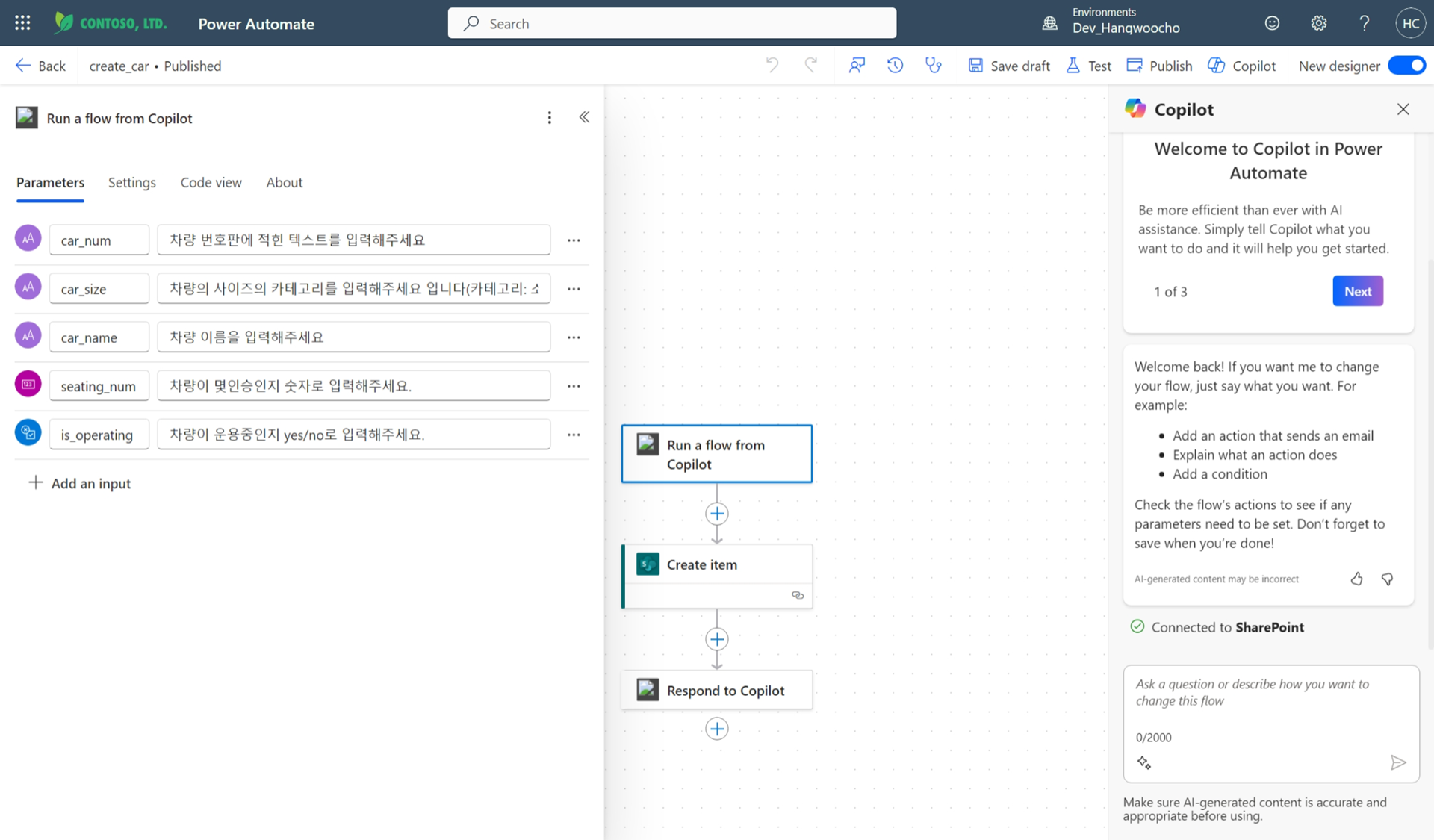Click the connection link icon on Create item
This screenshot has width=1434, height=840.
coord(798,595)
